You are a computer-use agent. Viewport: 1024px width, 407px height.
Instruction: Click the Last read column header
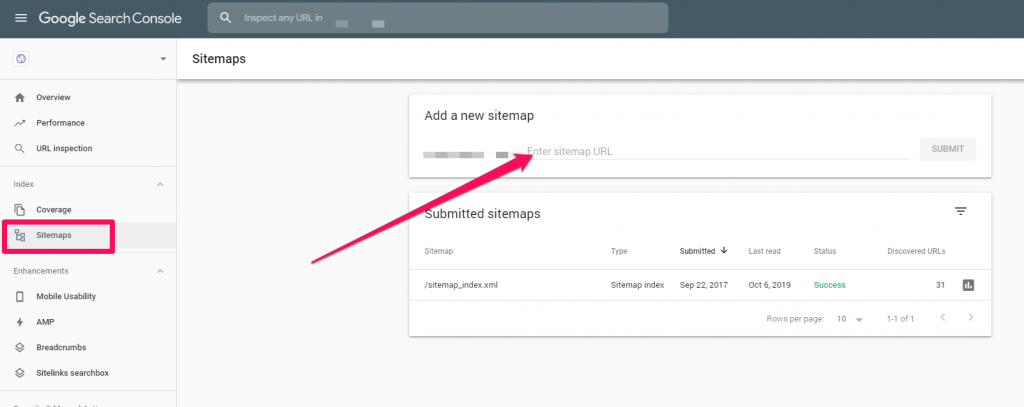(764, 251)
